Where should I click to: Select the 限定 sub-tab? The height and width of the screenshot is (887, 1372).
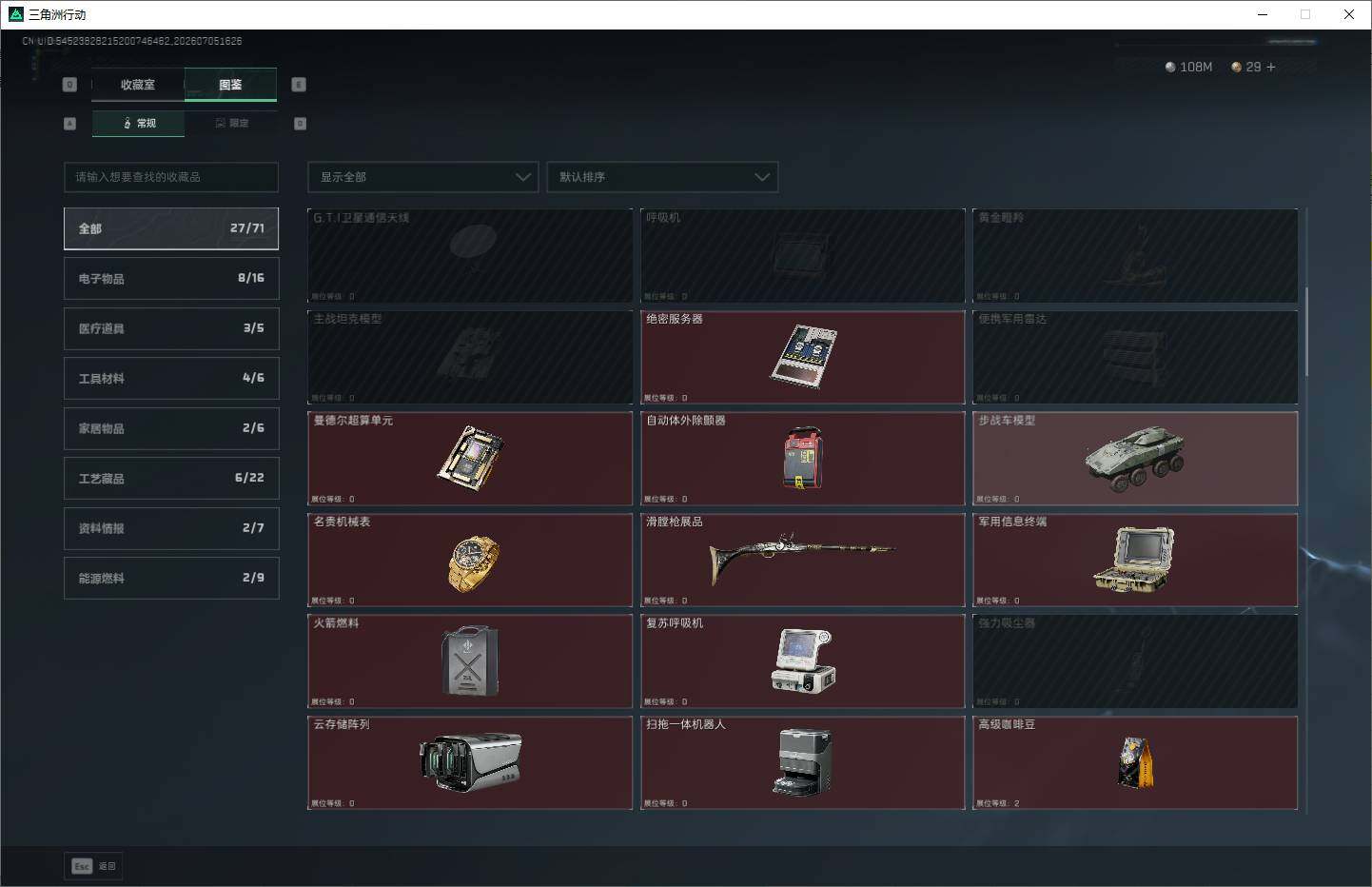(x=231, y=124)
